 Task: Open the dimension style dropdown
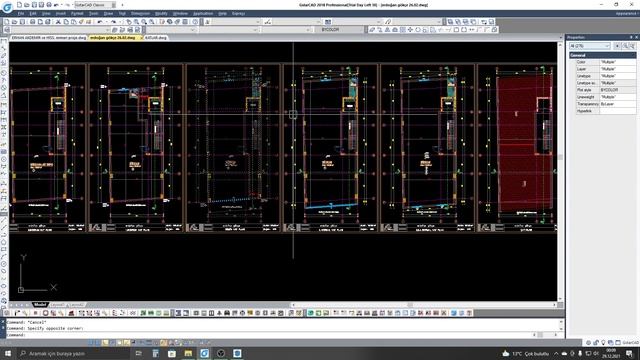[x=296, y=22]
